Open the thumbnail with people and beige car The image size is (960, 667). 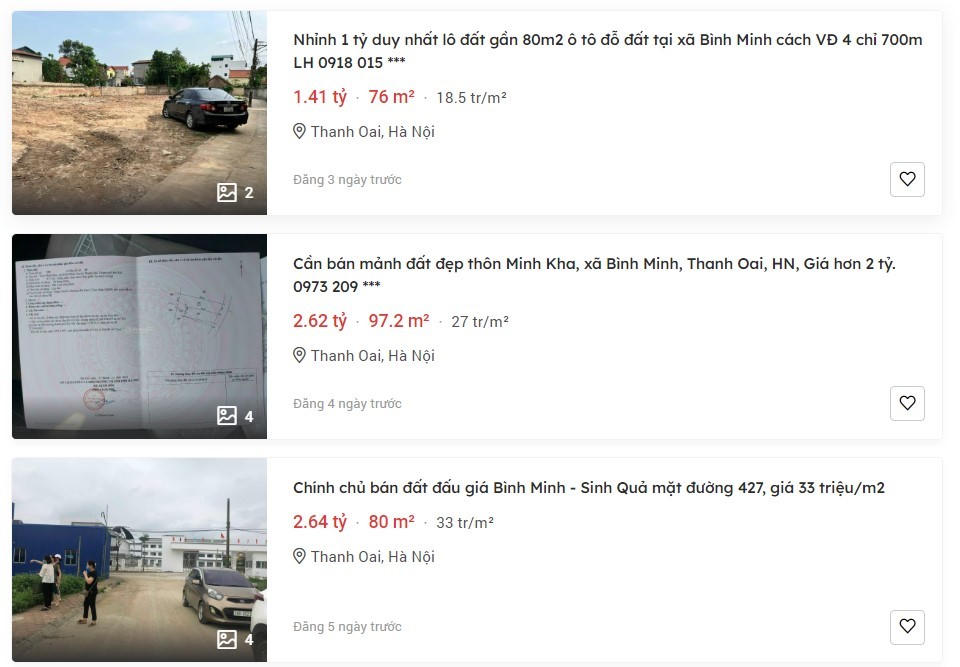(140, 560)
